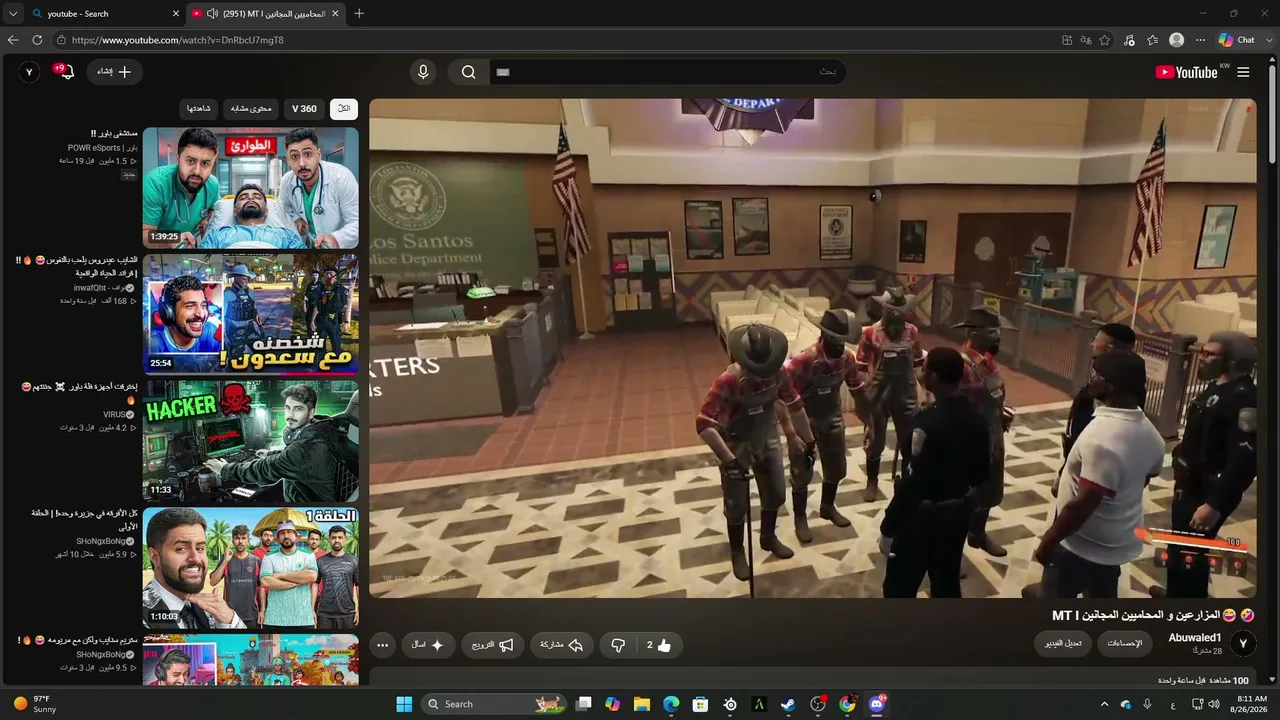The image size is (1280, 720).
Task: Open the account avatar menu
Action: pyautogui.click(x=30, y=72)
